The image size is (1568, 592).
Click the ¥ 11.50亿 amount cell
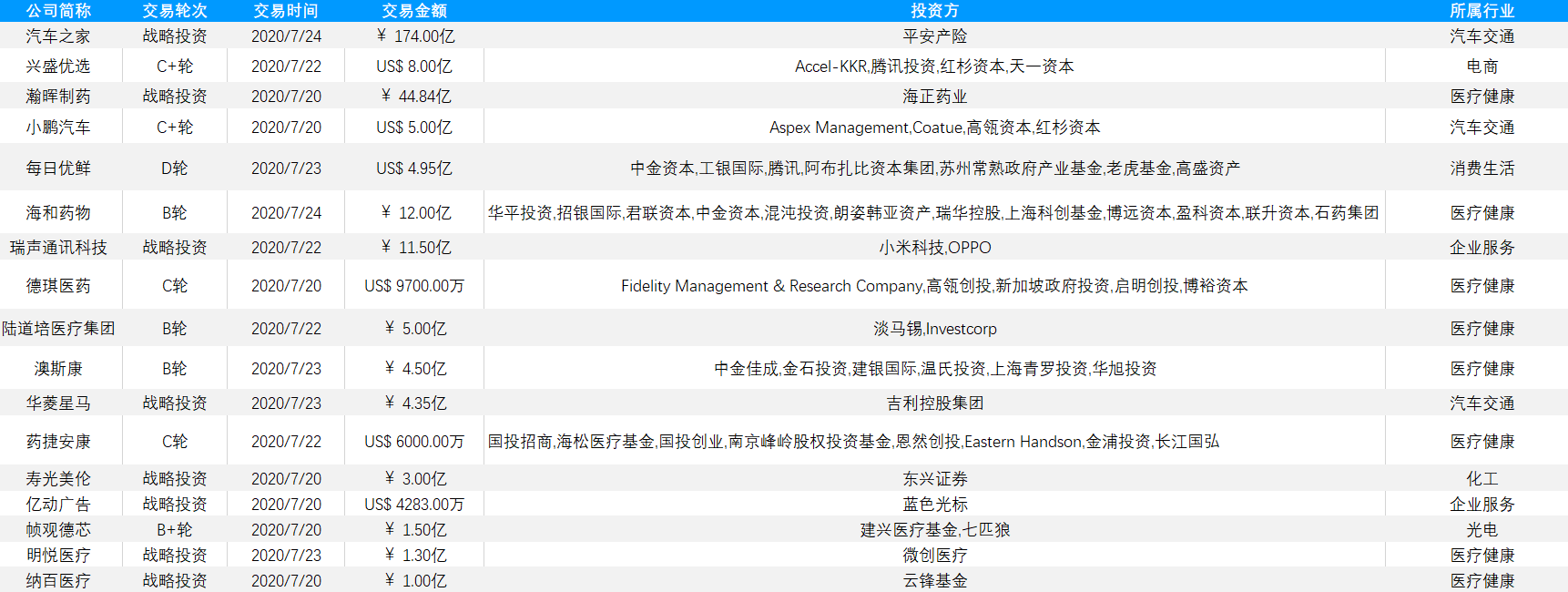[414, 248]
